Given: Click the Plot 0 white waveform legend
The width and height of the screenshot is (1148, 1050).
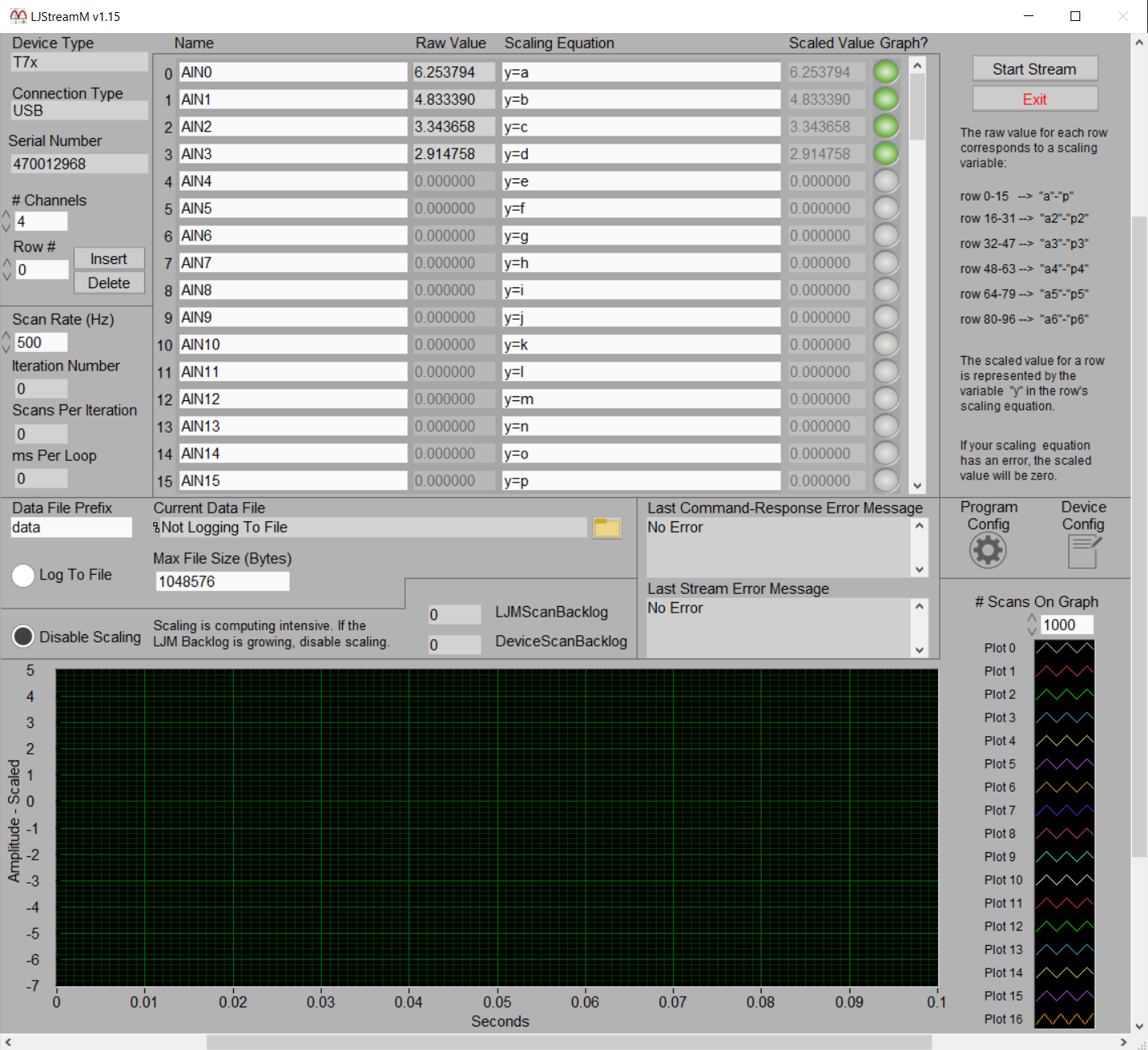Looking at the screenshot, I should point(1064,648).
